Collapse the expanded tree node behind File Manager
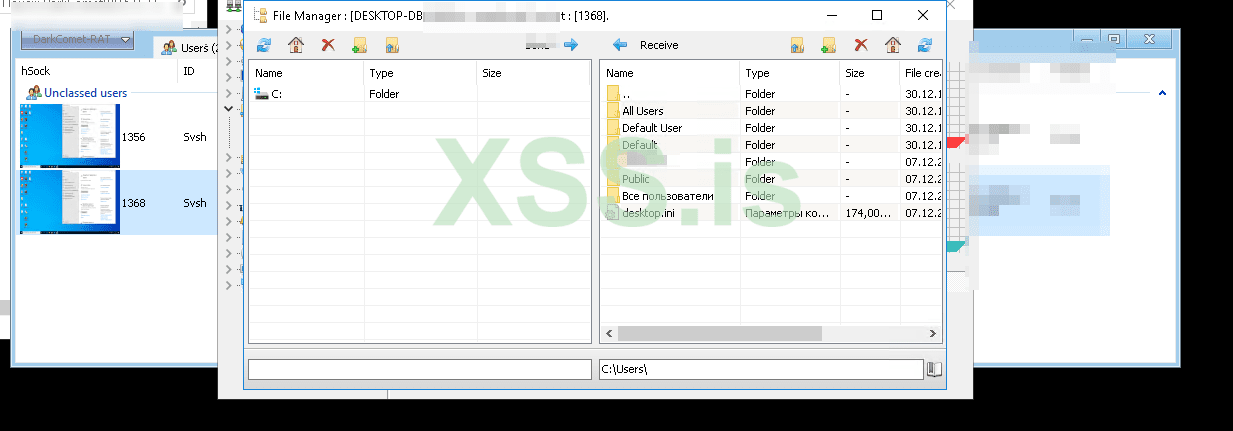 click(228, 107)
